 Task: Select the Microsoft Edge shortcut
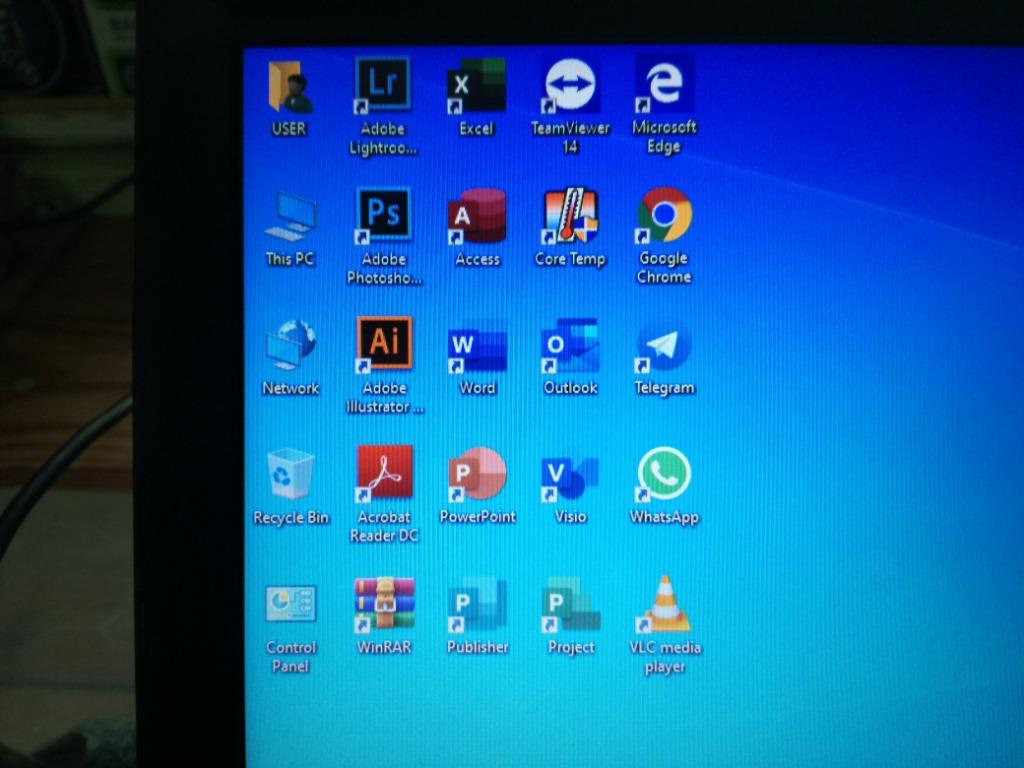click(x=664, y=84)
